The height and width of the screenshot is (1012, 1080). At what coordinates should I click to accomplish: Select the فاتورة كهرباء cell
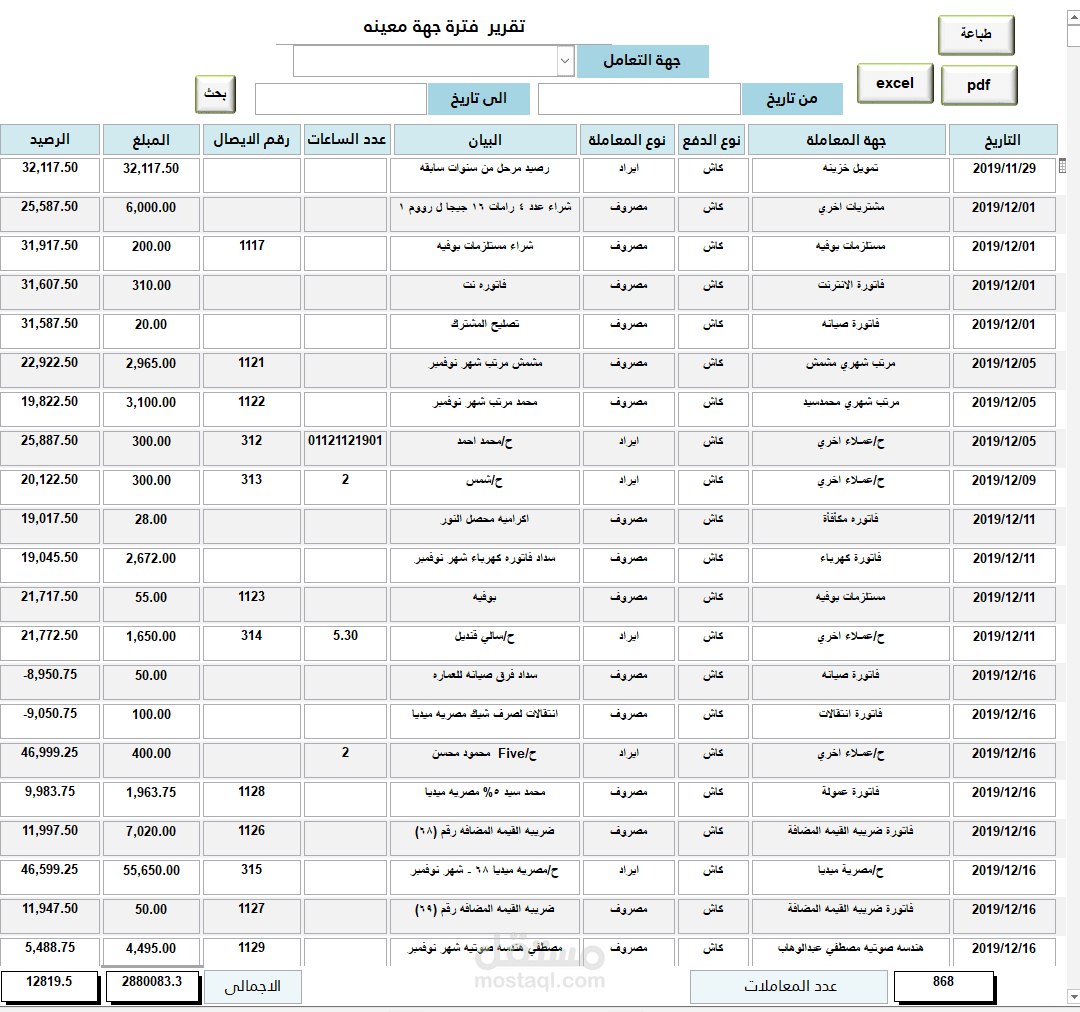(850, 566)
